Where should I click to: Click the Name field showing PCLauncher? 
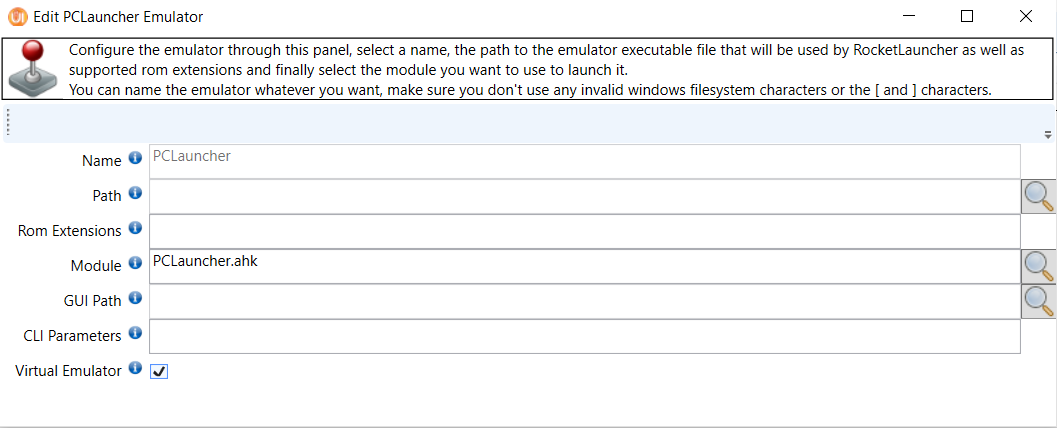[x=584, y=161]
